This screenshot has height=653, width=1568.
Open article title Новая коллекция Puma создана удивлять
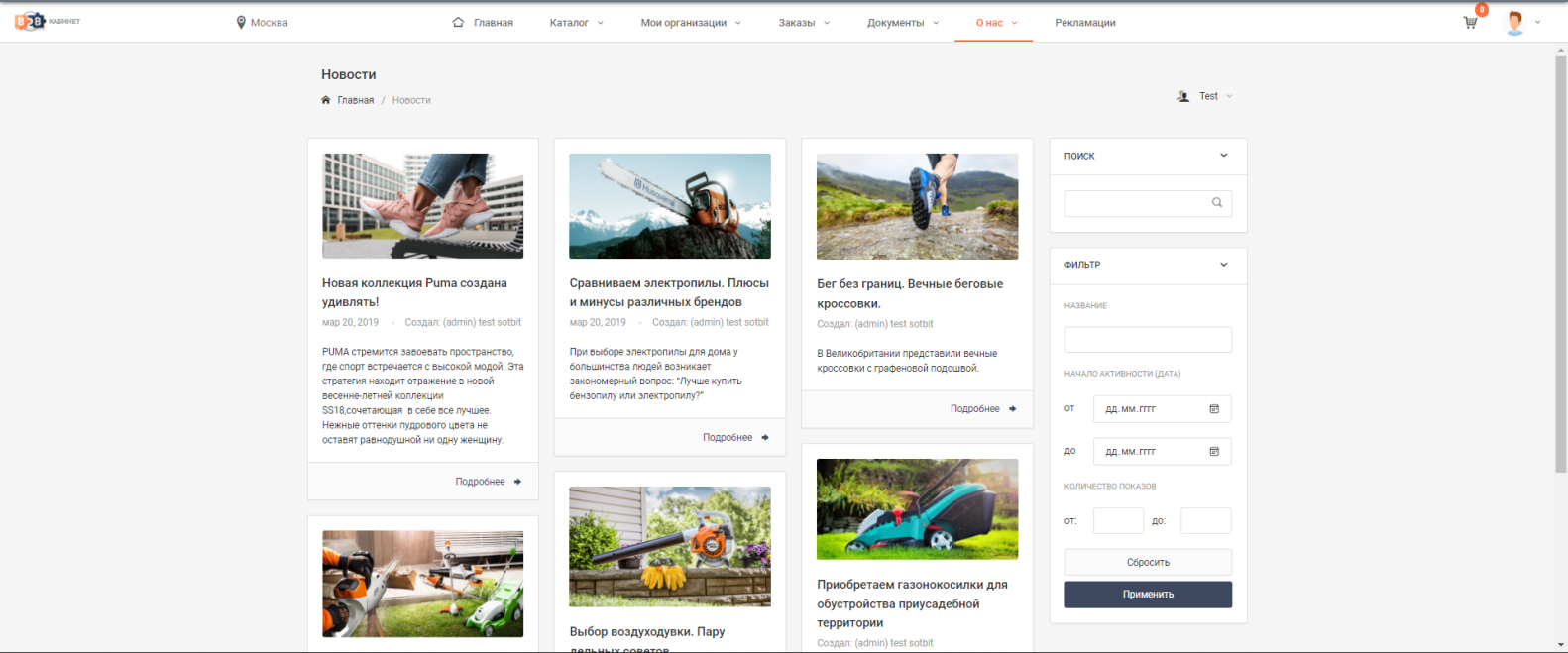point(414,292)
